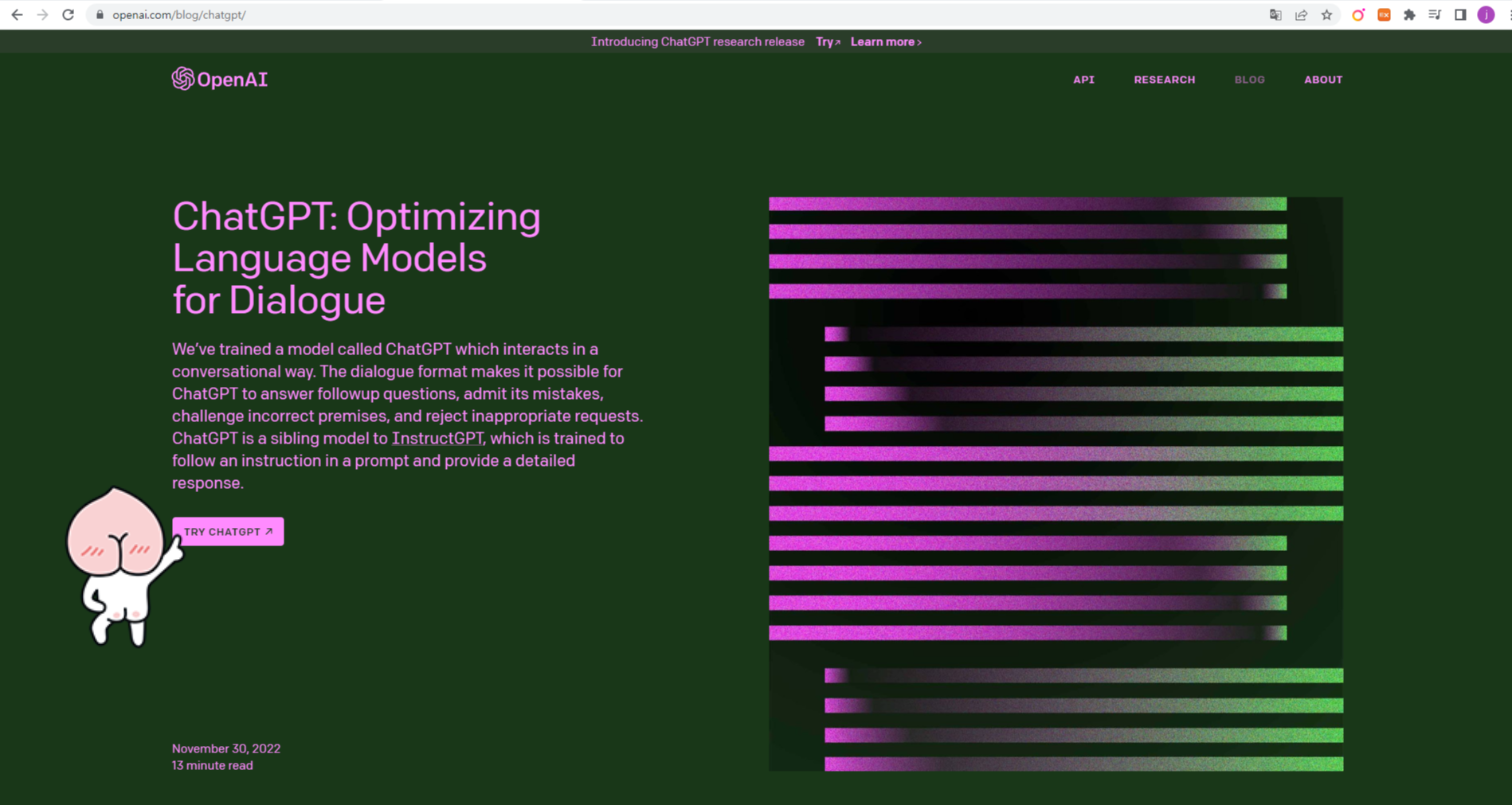Screen dimensions: 1512x805
Task: Click the headline 'ChatGPT: Optimizing Language Models for Dialogue'
Action: click(x=356, y=258)
